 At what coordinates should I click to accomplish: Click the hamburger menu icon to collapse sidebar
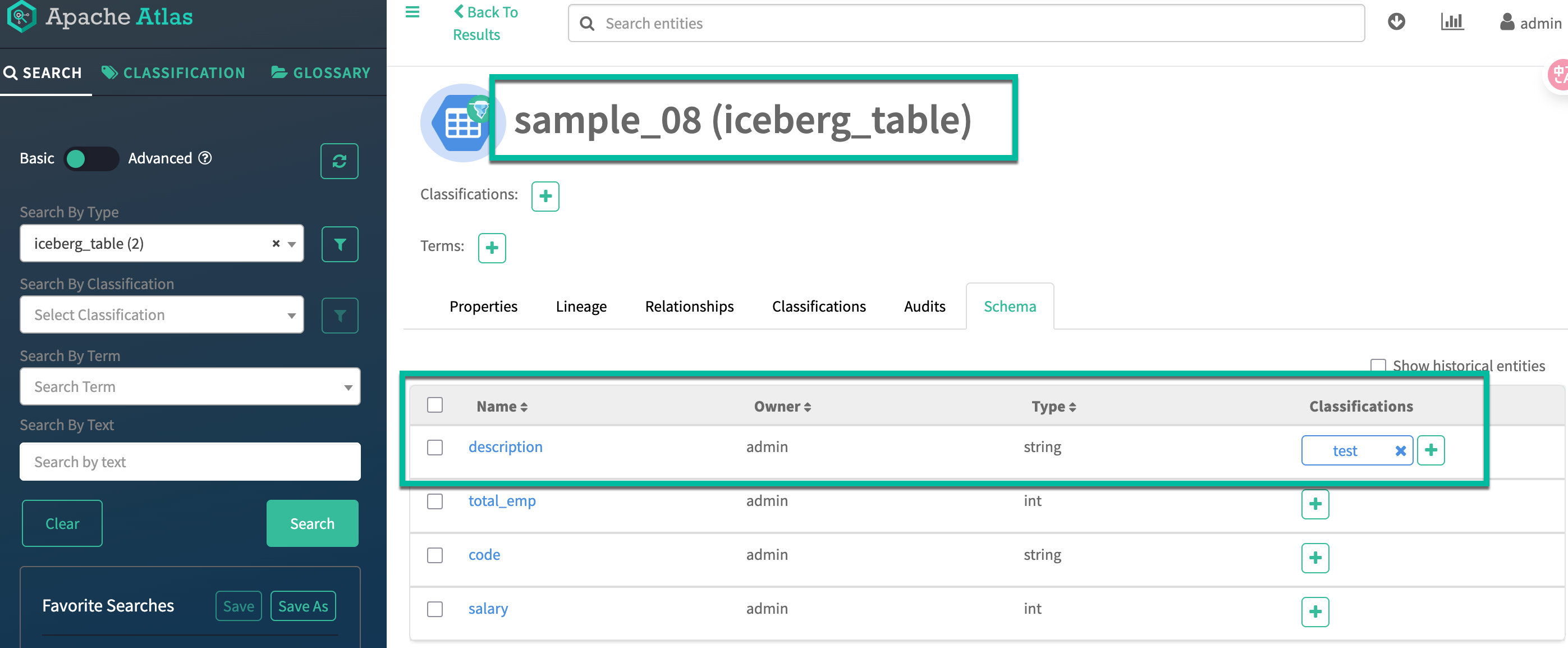click(412, 12)
